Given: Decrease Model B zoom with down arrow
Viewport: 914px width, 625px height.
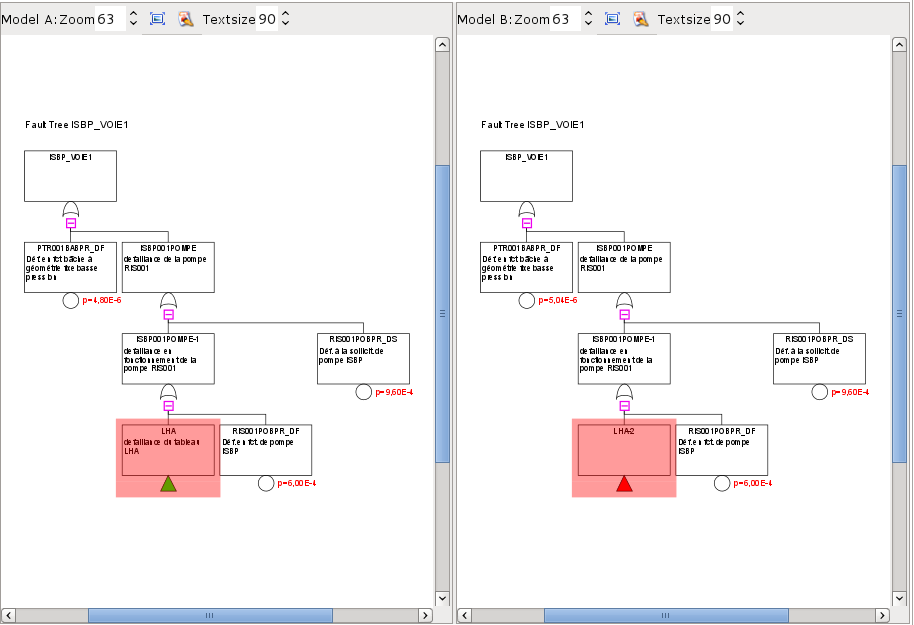Looking at the screenshot, I should pyautogui.click(x=588, y=23).
